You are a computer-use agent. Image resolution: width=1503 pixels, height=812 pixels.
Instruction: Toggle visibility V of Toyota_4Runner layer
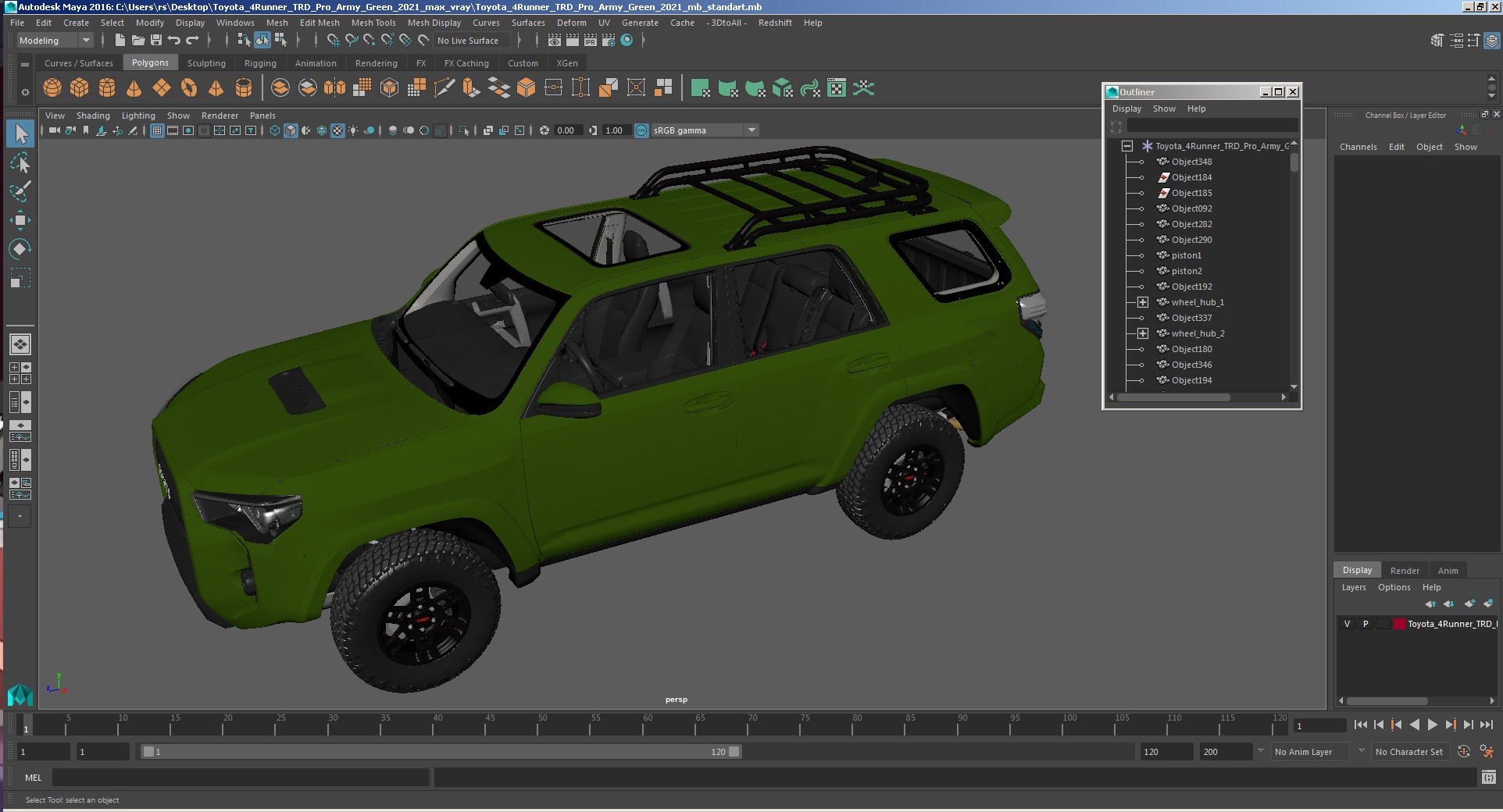[x=1347, y=624]
